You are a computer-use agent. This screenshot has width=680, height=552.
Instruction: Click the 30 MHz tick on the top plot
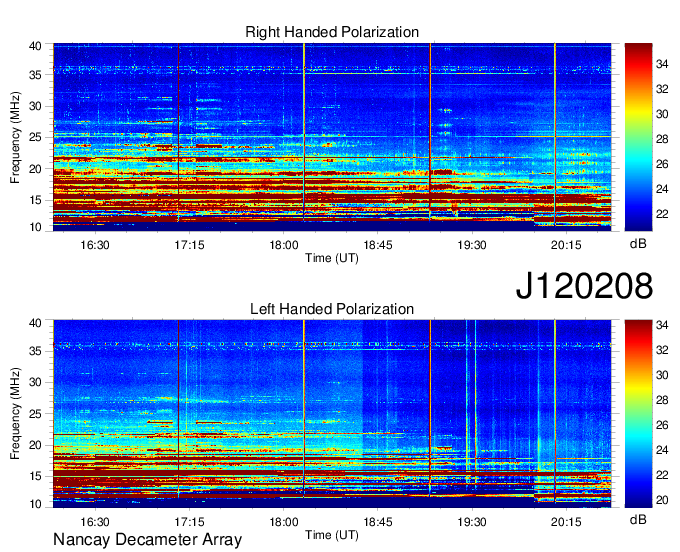tap(35, 106)
